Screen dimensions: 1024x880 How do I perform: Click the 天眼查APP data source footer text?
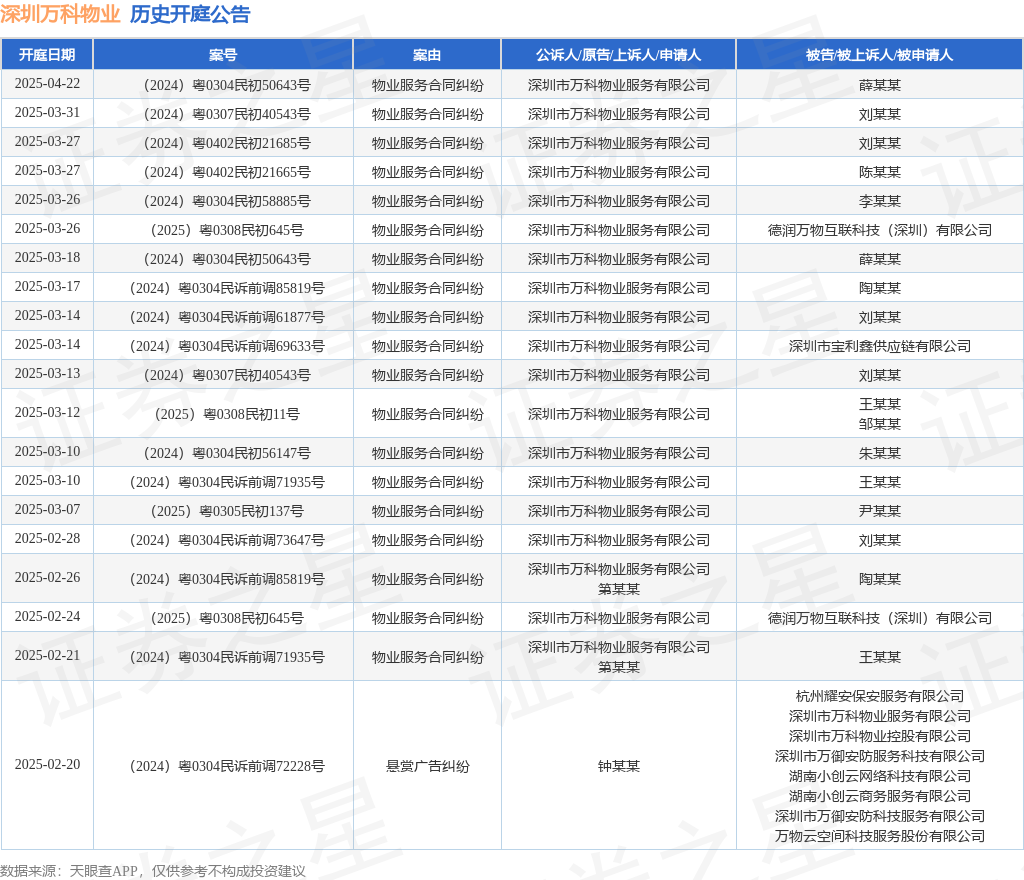click(x=103, y=871)
